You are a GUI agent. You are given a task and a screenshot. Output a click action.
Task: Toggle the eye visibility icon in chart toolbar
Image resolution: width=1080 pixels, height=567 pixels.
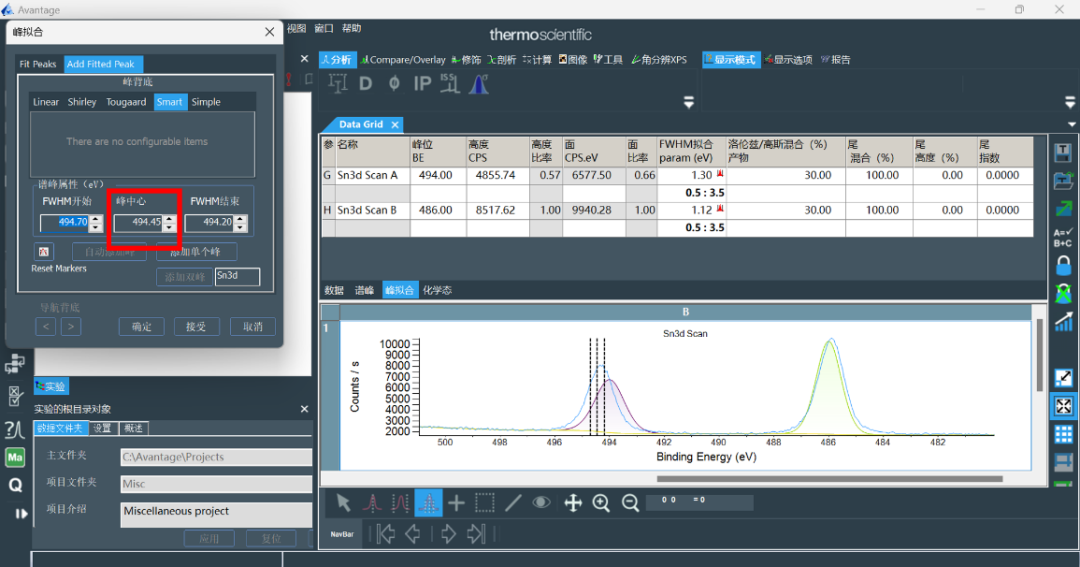[x=542, y=503]
